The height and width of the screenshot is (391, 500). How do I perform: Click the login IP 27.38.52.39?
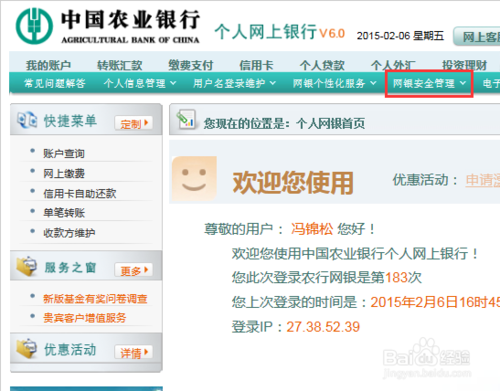coord(323,327)
